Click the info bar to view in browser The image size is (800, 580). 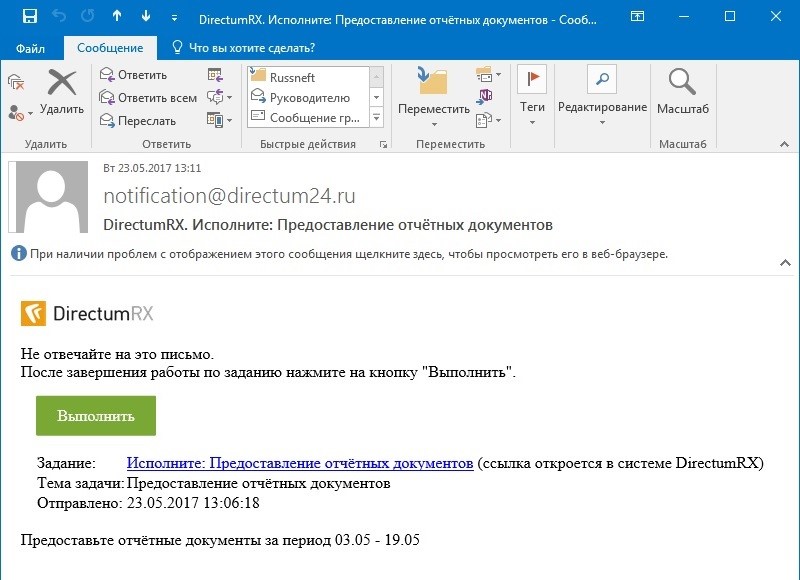[339, 254]
